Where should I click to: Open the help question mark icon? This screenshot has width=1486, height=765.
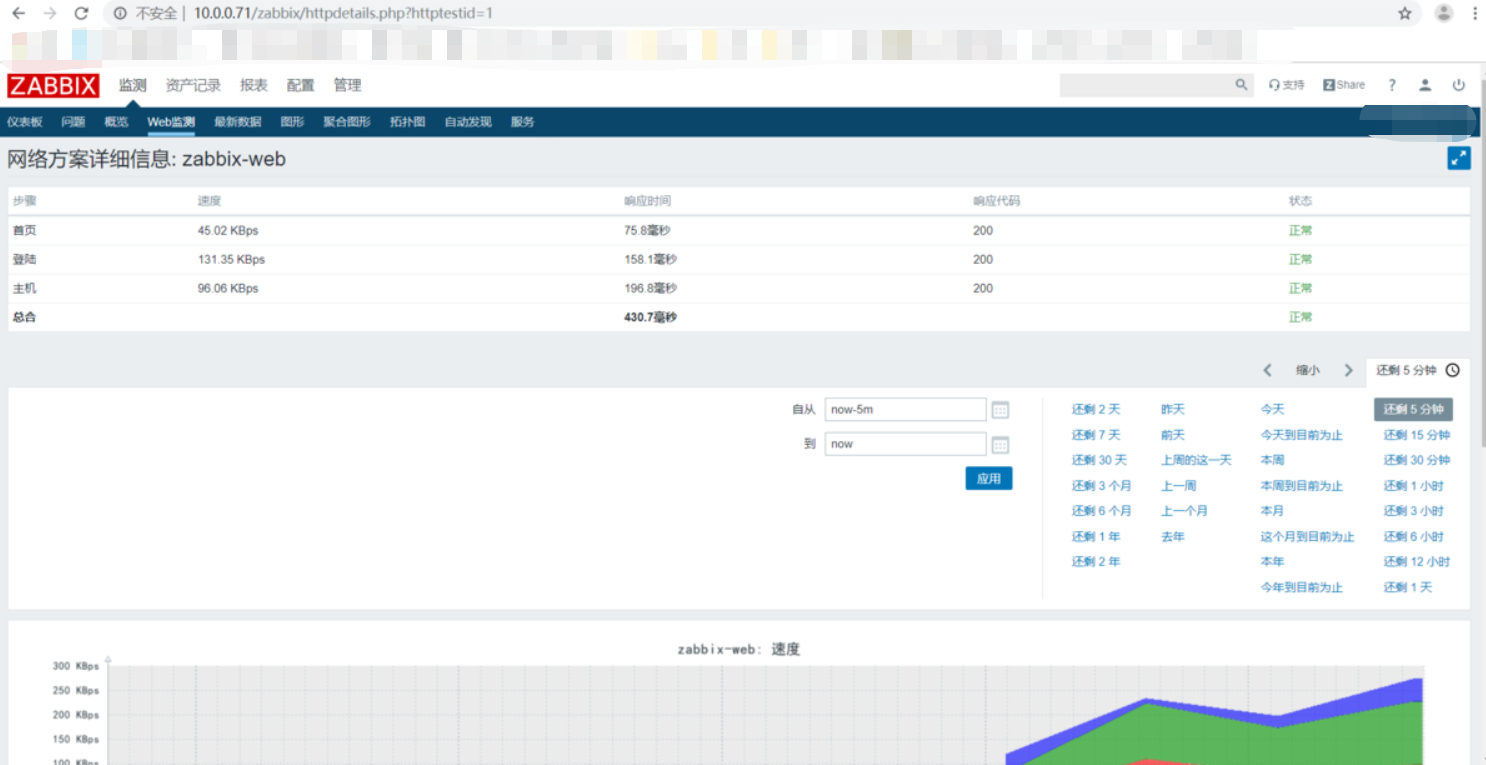click(x=1392, y=85)
